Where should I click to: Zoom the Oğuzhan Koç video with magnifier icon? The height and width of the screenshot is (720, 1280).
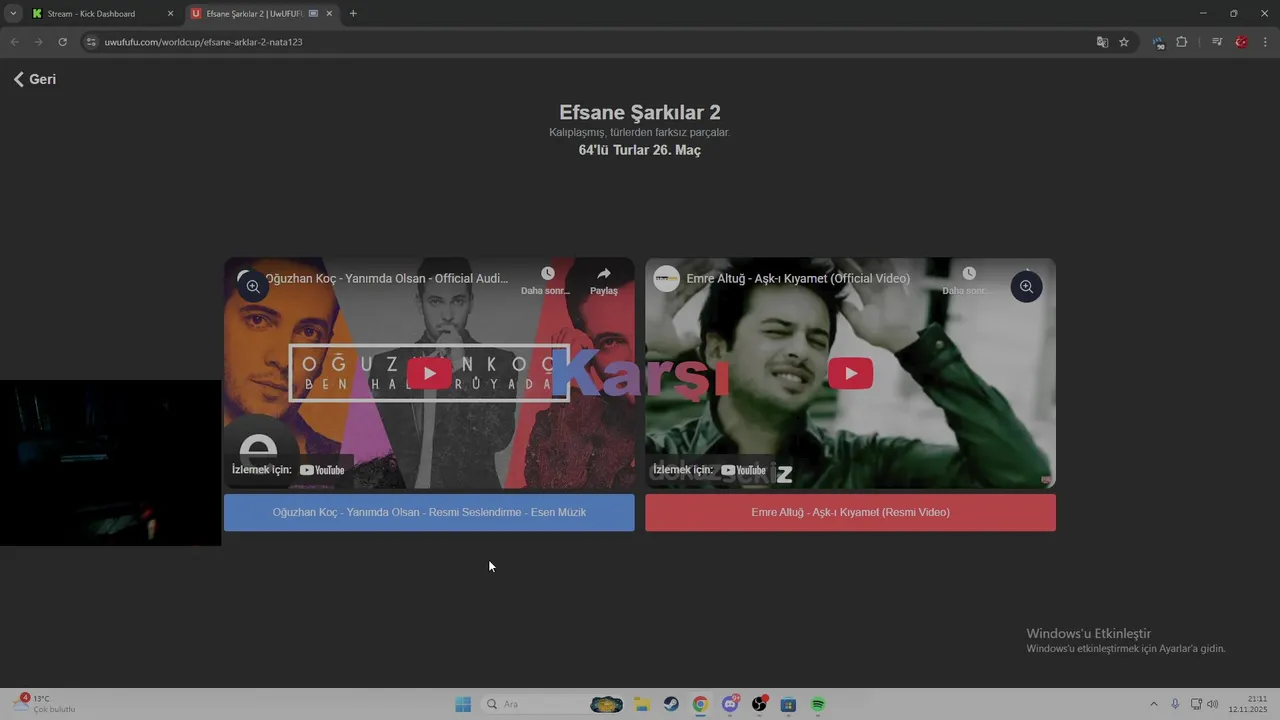(x=253, y=287)
